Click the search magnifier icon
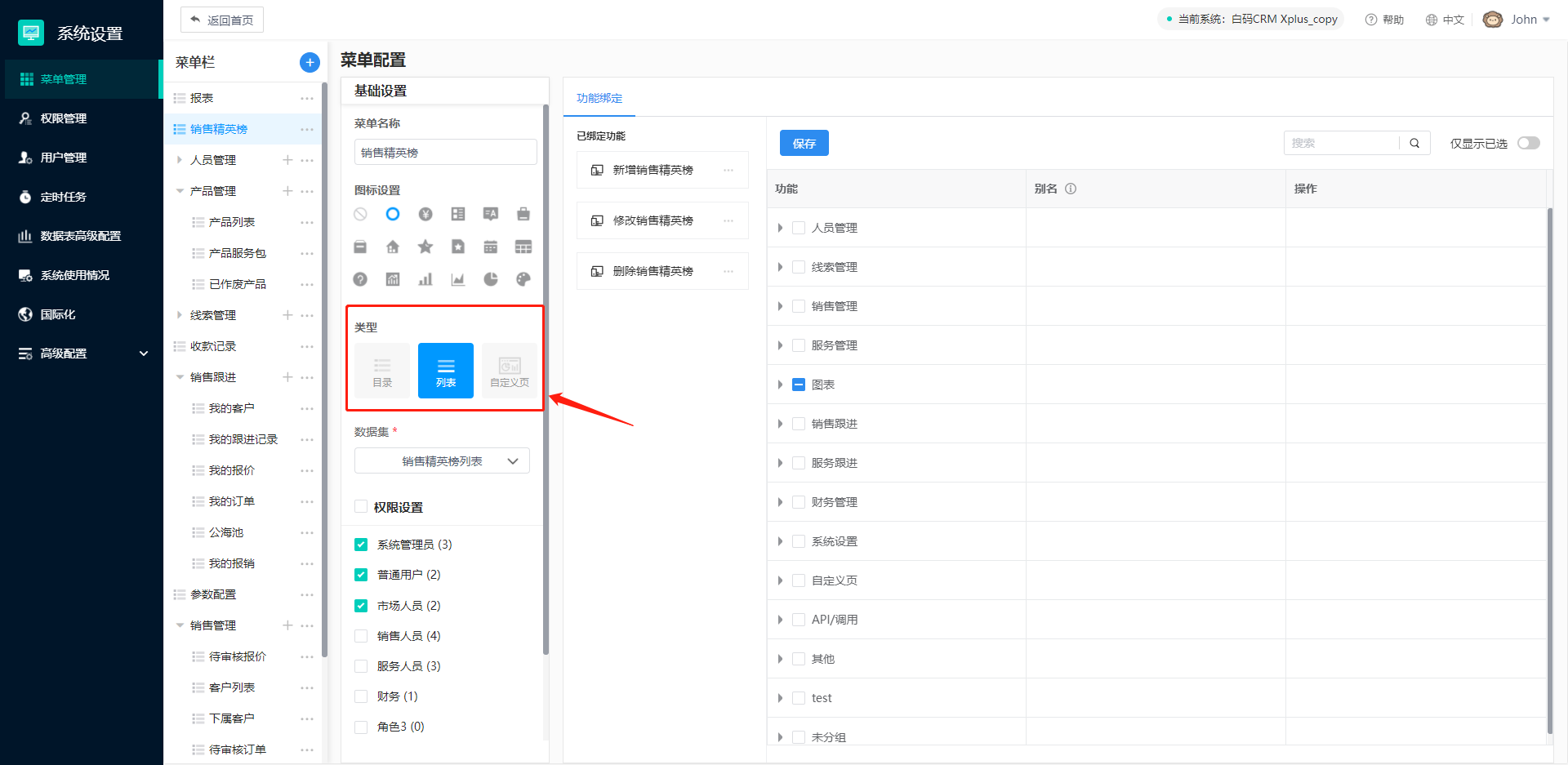This screenshot has height=765, width=1568. pos(1414,143)
